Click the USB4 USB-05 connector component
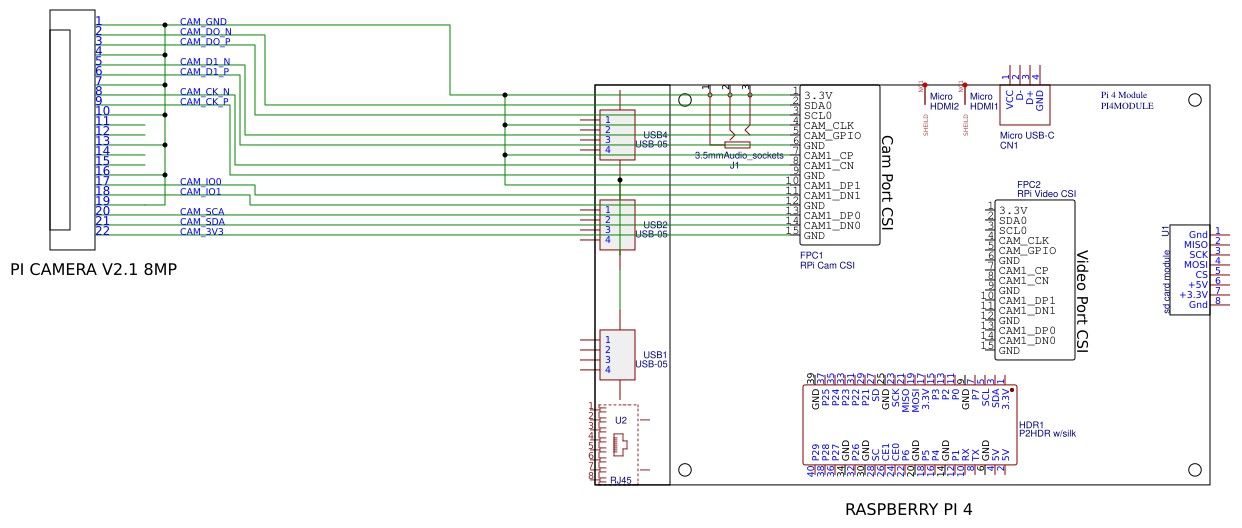 [x=617, y=135]
